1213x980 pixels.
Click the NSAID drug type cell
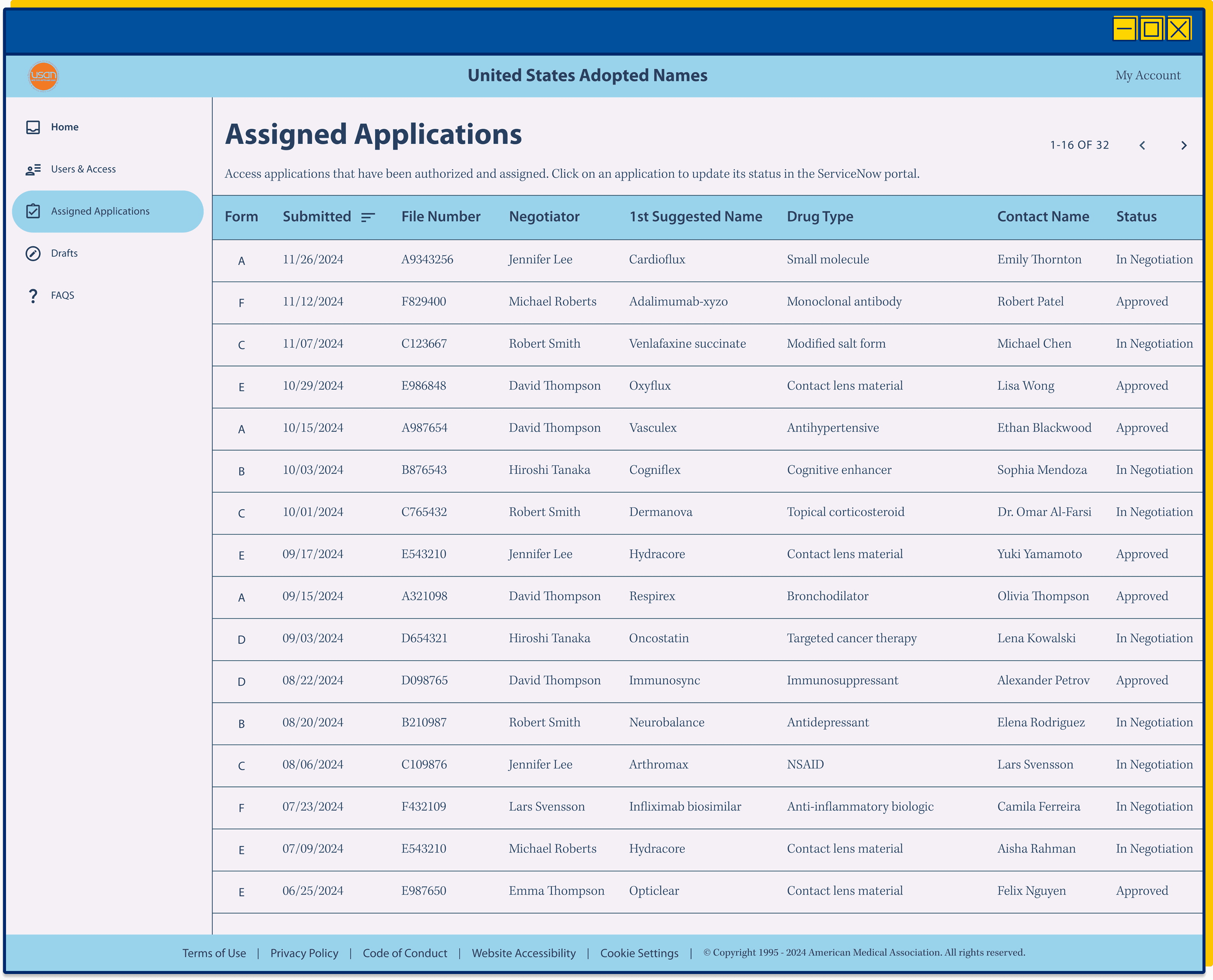click(x=805, y=765)
